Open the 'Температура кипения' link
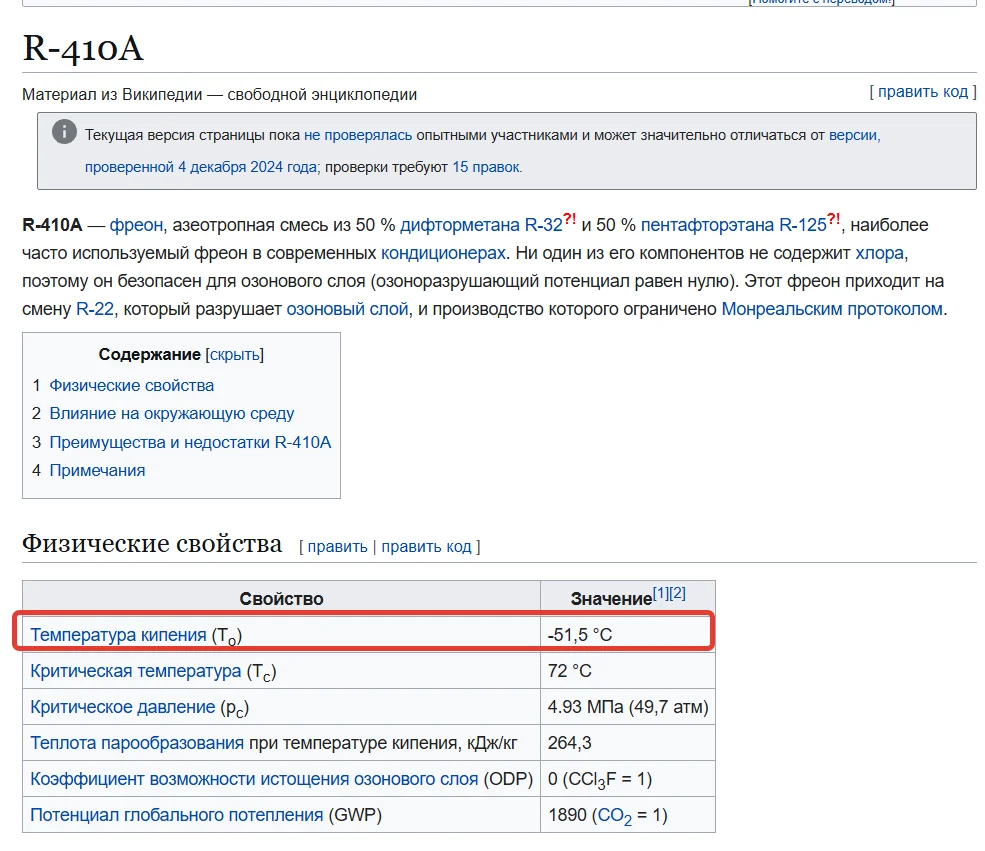This screenshot has height=851, width=985. point(118,635)
